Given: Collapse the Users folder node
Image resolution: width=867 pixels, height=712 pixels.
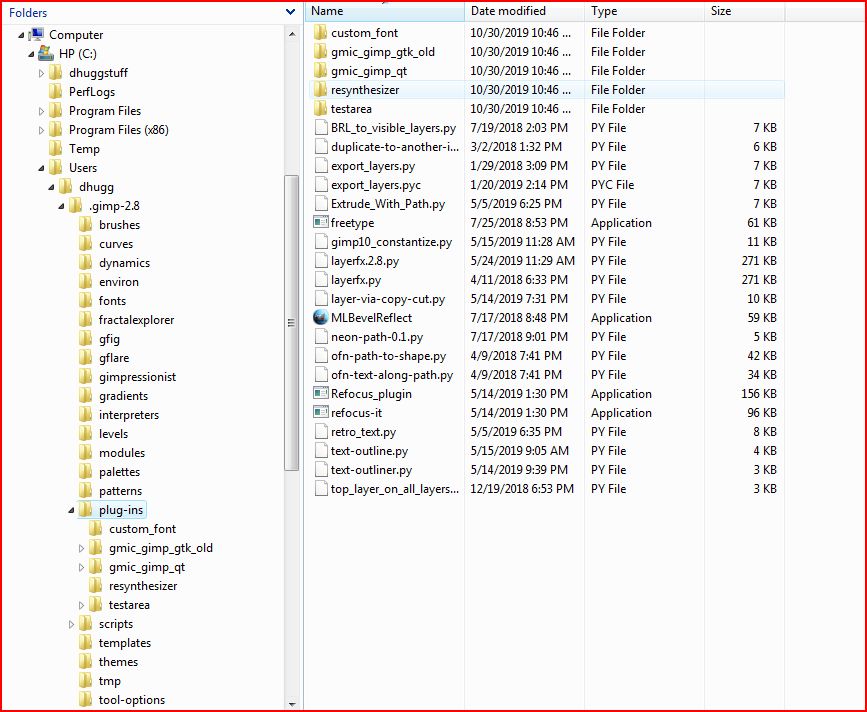Looking at the screenshot, I should (x=41, y=168).
